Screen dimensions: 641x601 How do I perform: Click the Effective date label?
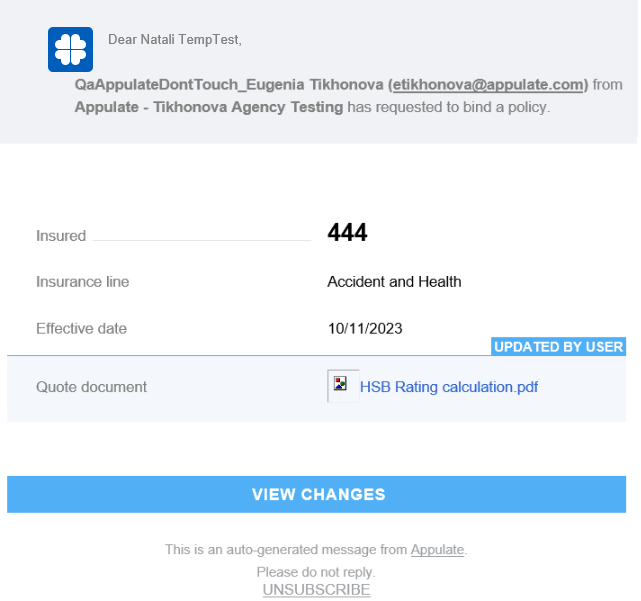(81, 328)
